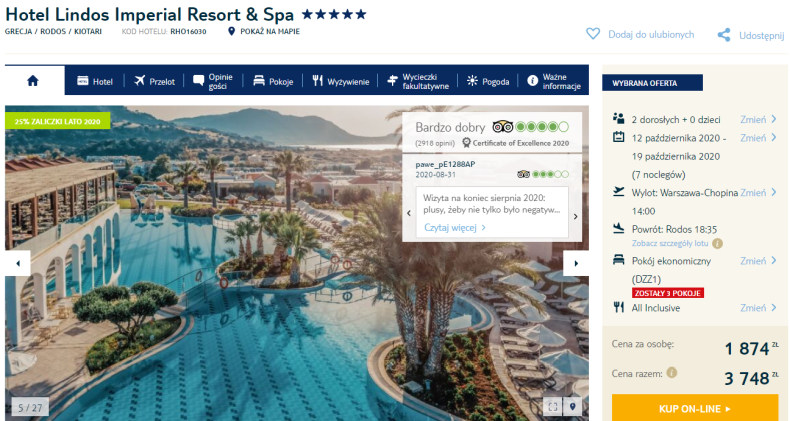Click the Kup on-line button

695,408
